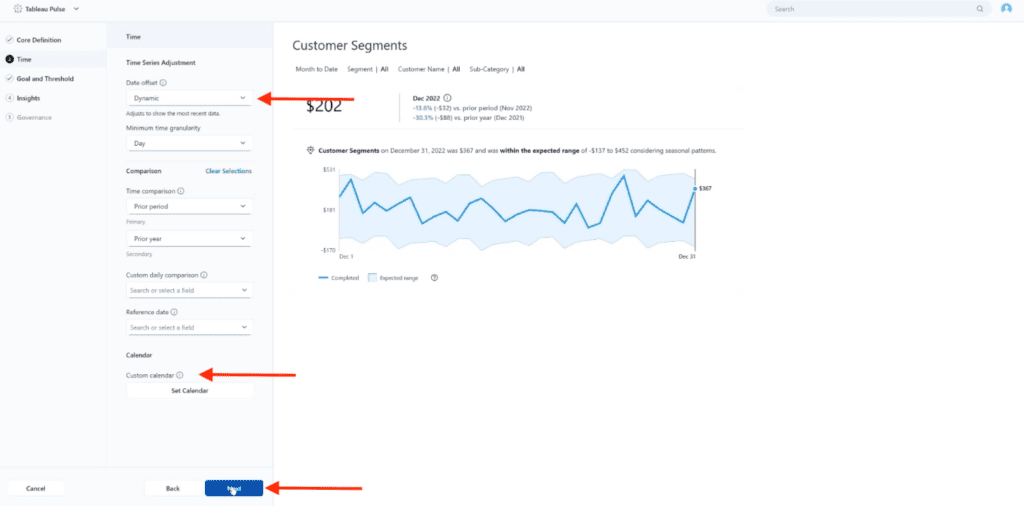The width and height of the screenshot is (1024, 506).
Task: Open the Tableau Pulse dropdown chevron
Action: coord(76,9)
